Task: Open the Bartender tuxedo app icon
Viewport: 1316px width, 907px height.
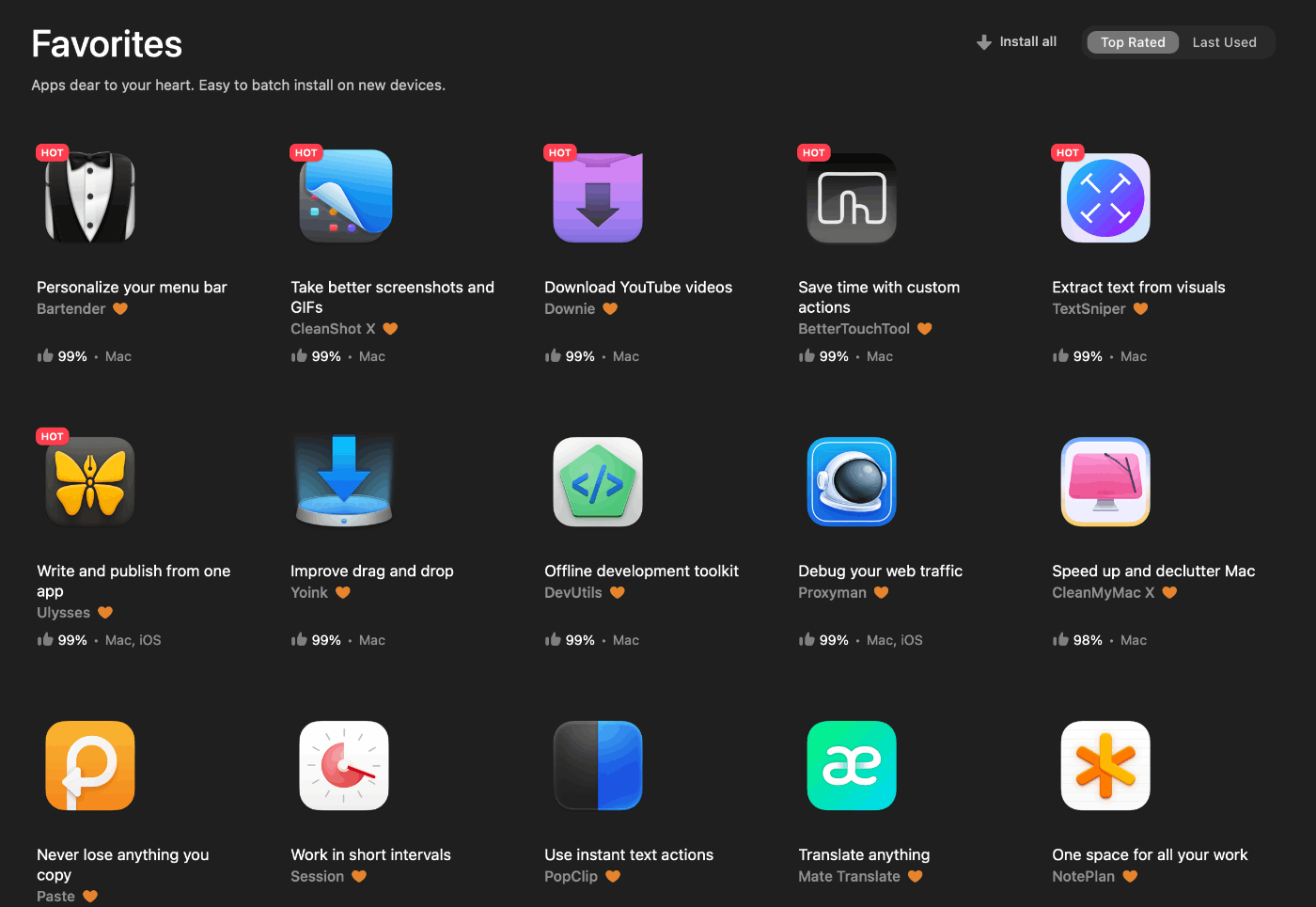Action: tap(90, 197)
